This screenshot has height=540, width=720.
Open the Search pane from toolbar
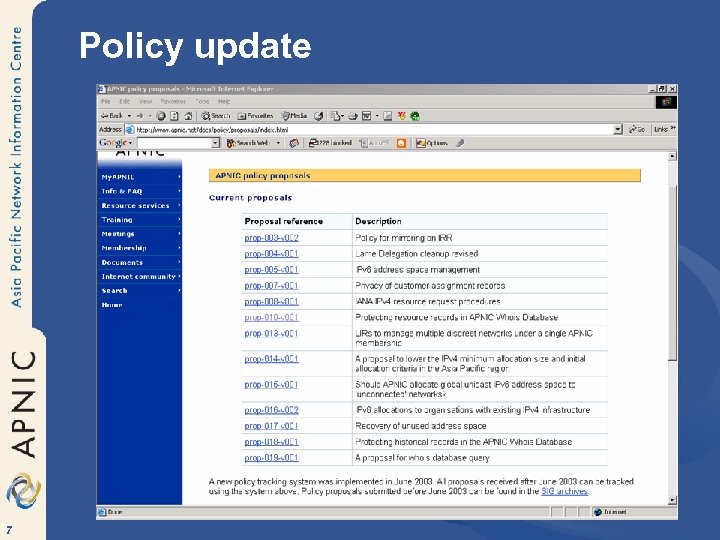[x=215, y=116]
